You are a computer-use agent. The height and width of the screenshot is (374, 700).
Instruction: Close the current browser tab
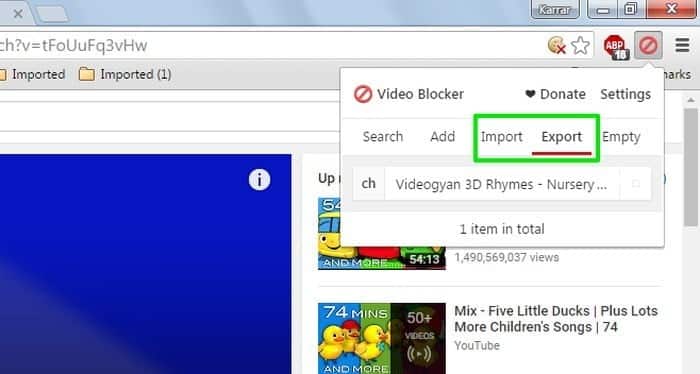click(18, 14)
